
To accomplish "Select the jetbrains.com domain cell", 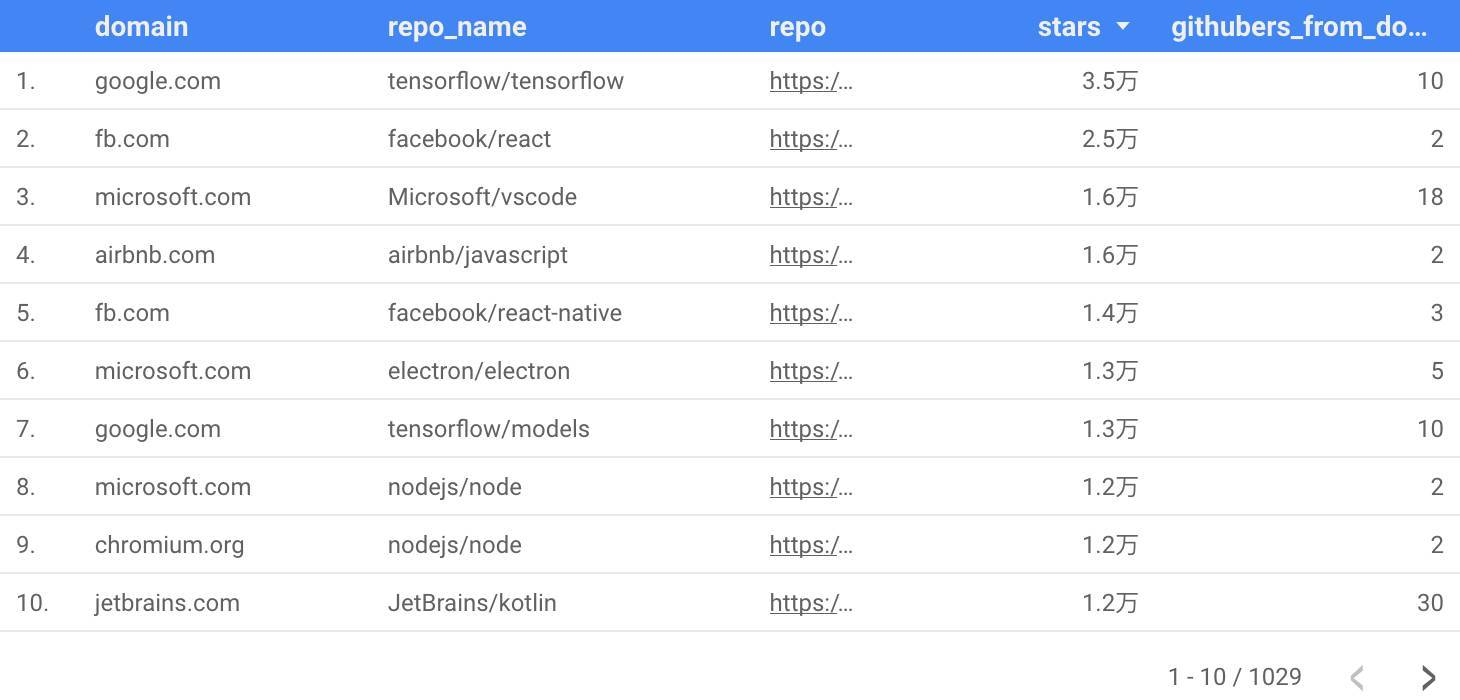I will (167, 603).
